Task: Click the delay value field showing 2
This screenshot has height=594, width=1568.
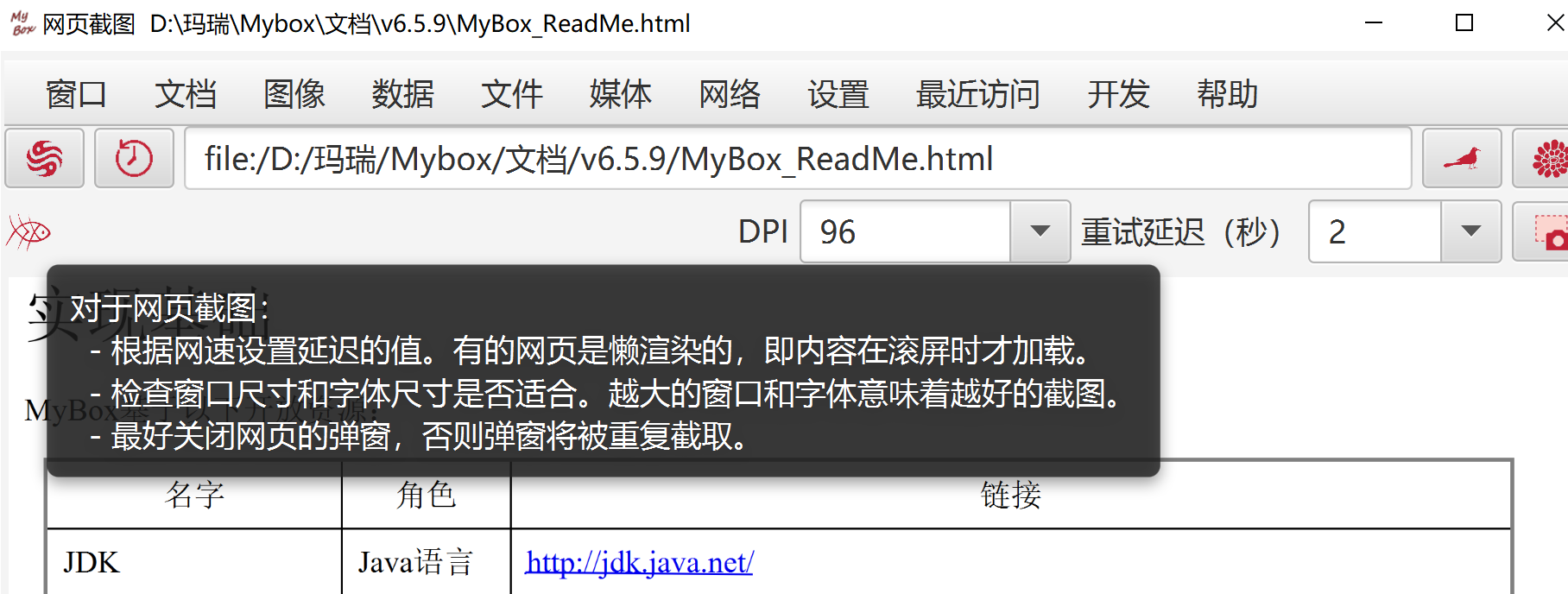Action: tap(1375, 231)
